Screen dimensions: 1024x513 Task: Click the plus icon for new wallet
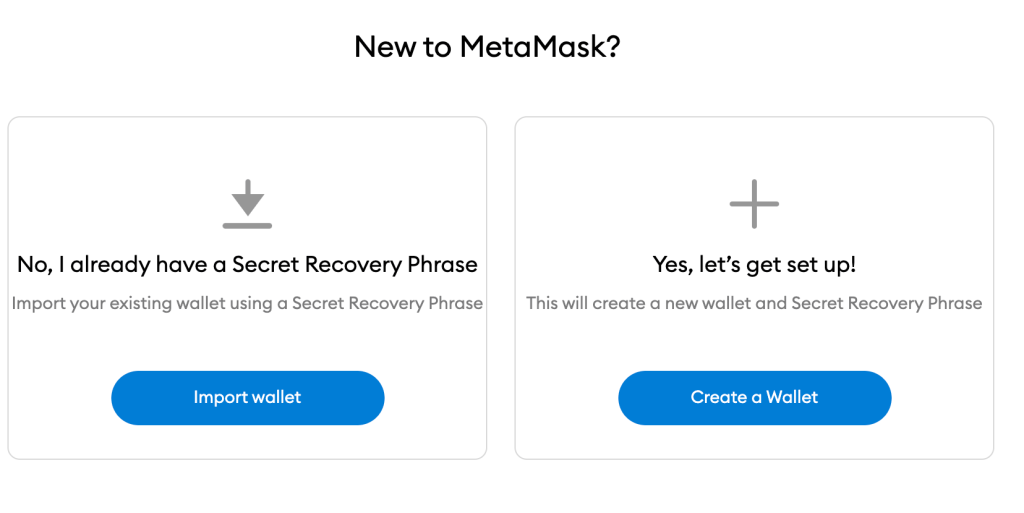coord(754,204)
